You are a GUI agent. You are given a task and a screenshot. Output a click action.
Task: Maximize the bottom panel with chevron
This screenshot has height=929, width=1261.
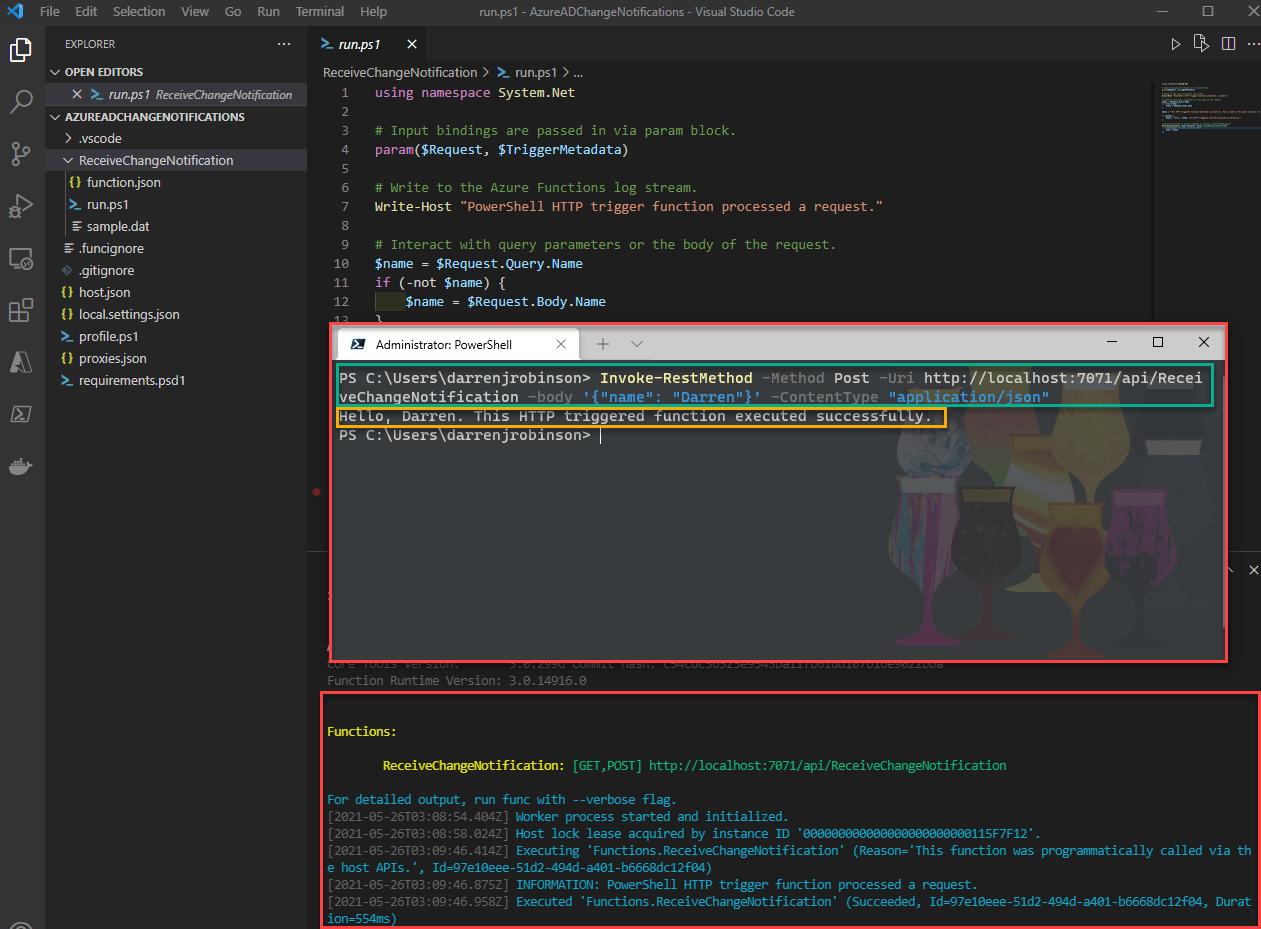[1230, 569]
